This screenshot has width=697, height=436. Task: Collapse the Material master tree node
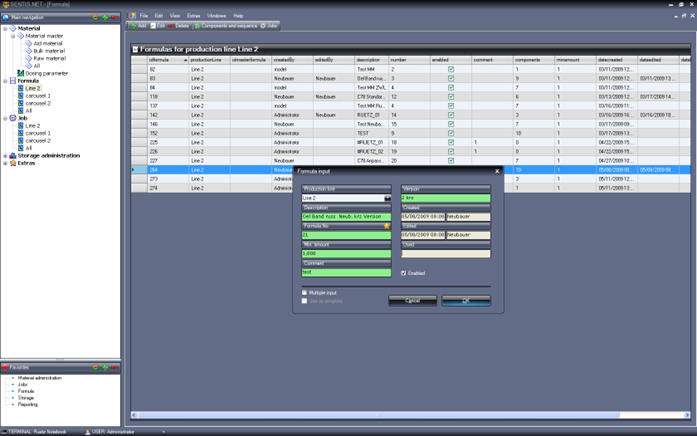pyautogui.click(x=14, y=36)
